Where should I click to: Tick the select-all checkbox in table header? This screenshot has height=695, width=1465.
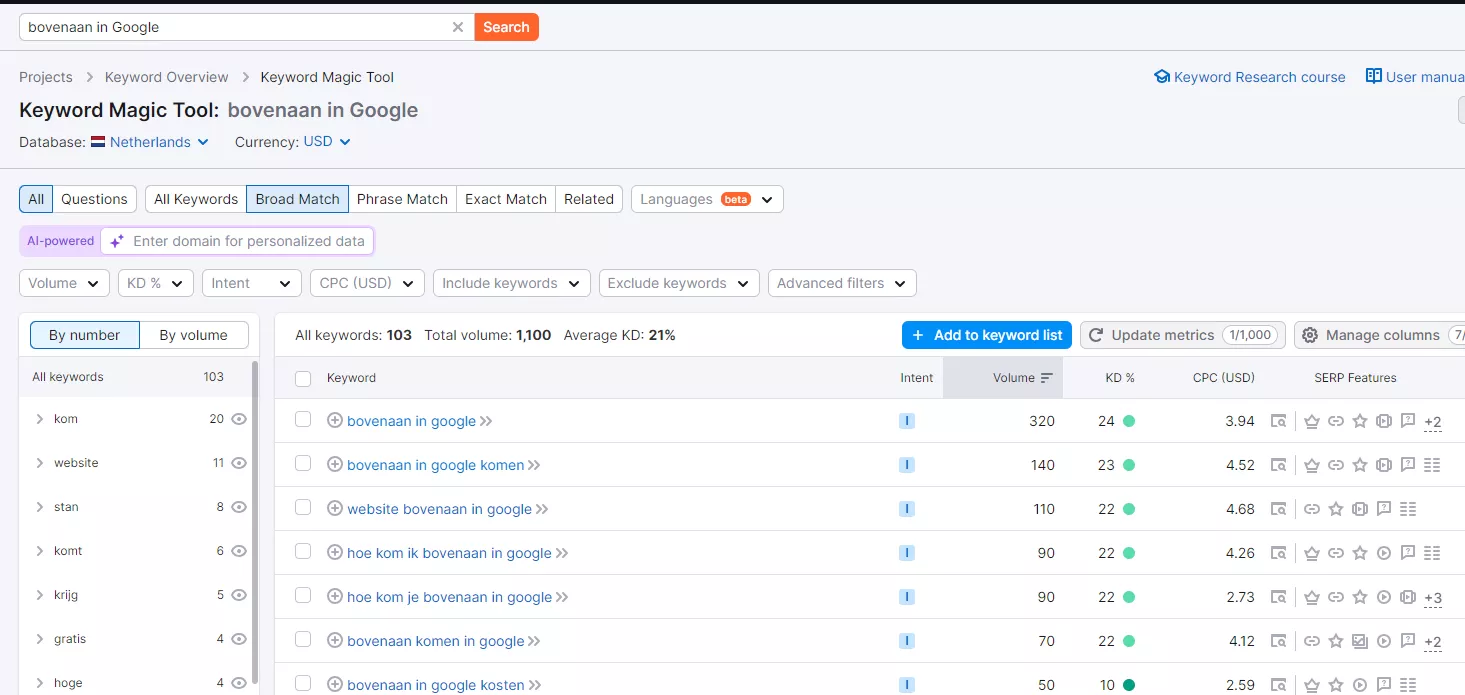303,378
